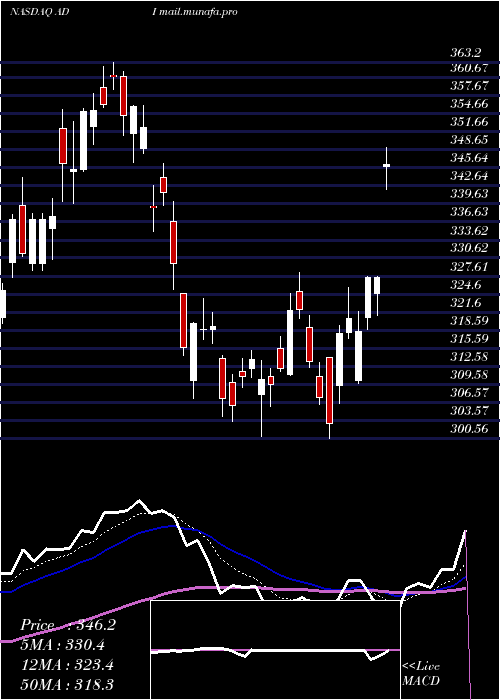Click the 318.59 price axis label
The width and height of the screenshot is (500, 700).
(468, 321)
